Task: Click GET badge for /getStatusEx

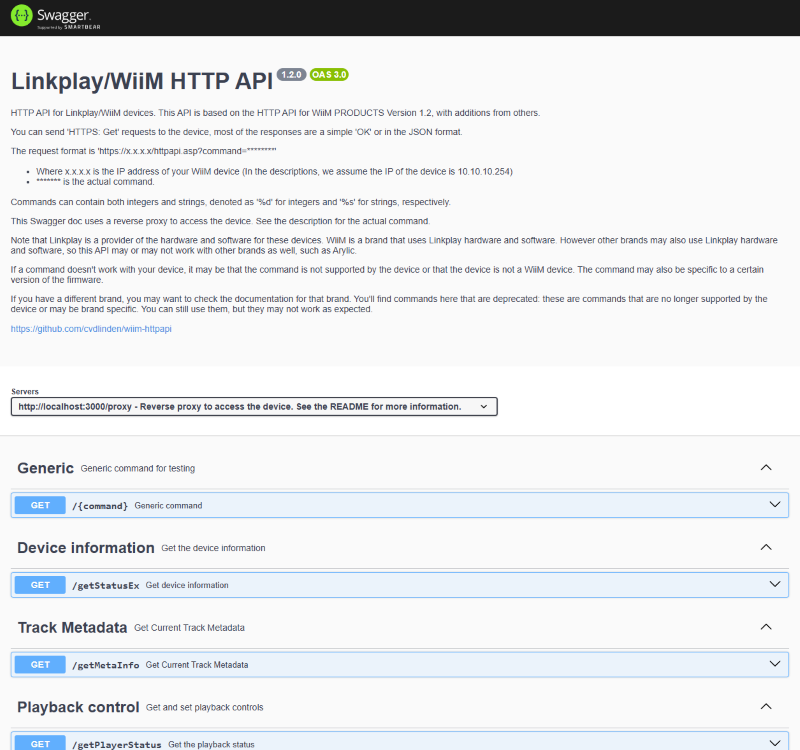Action: click(40, 585)
